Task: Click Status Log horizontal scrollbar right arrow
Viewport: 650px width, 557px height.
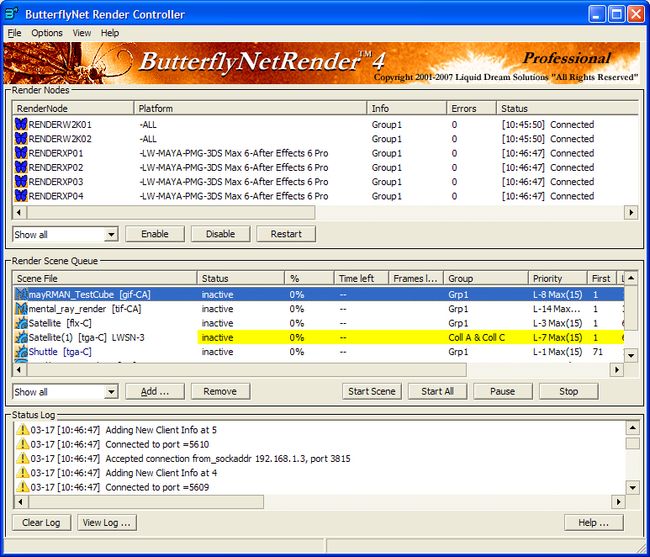Action: tap(618, 501)
